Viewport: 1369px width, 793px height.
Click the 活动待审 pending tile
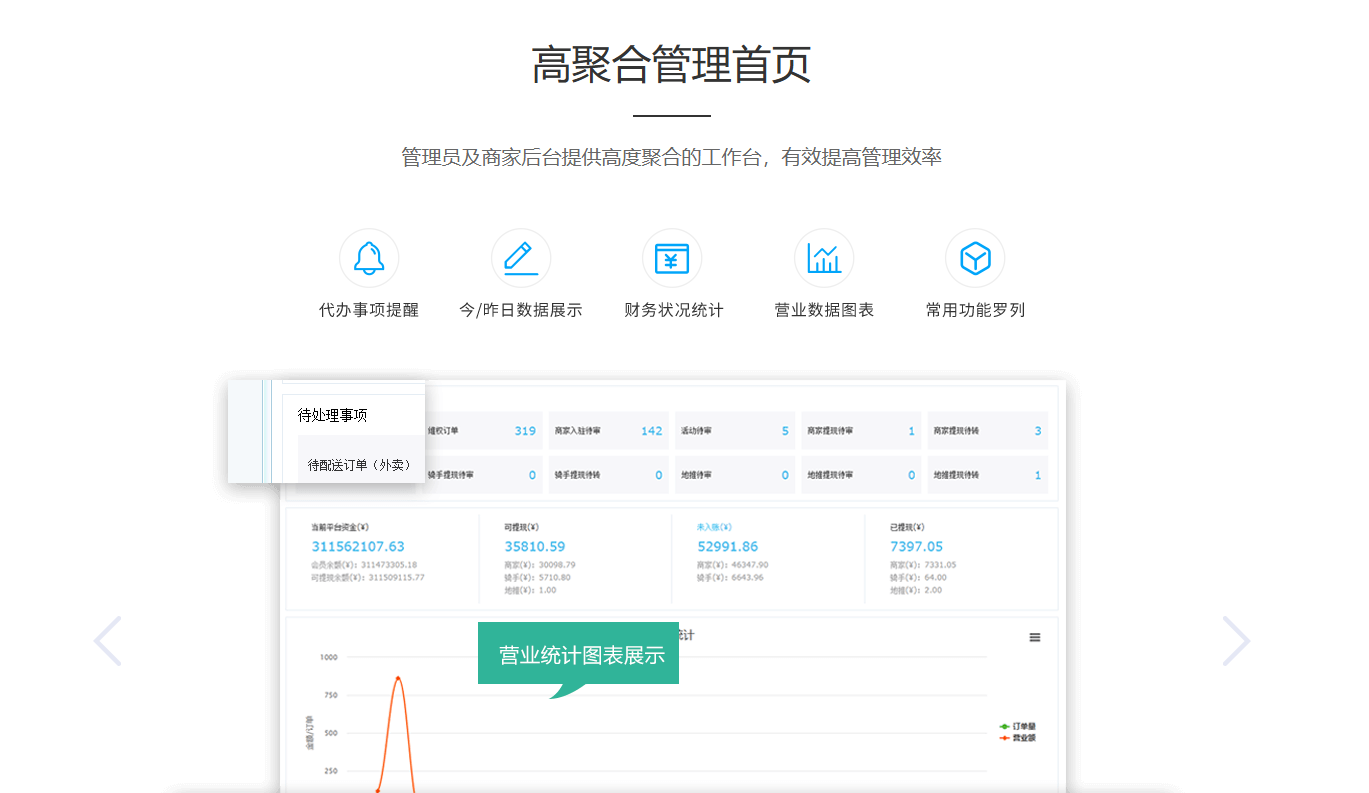coord(735,431)
